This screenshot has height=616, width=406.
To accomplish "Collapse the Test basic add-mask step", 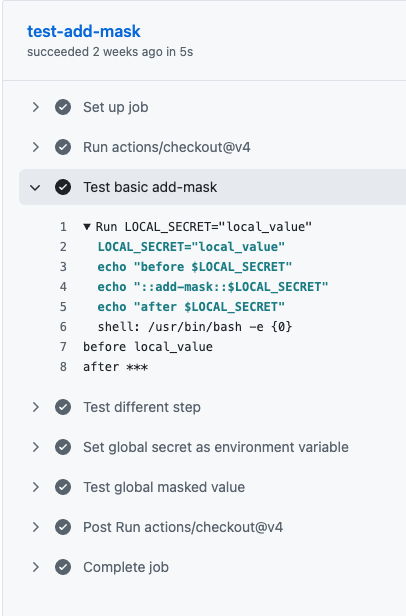I will [35, 187].
